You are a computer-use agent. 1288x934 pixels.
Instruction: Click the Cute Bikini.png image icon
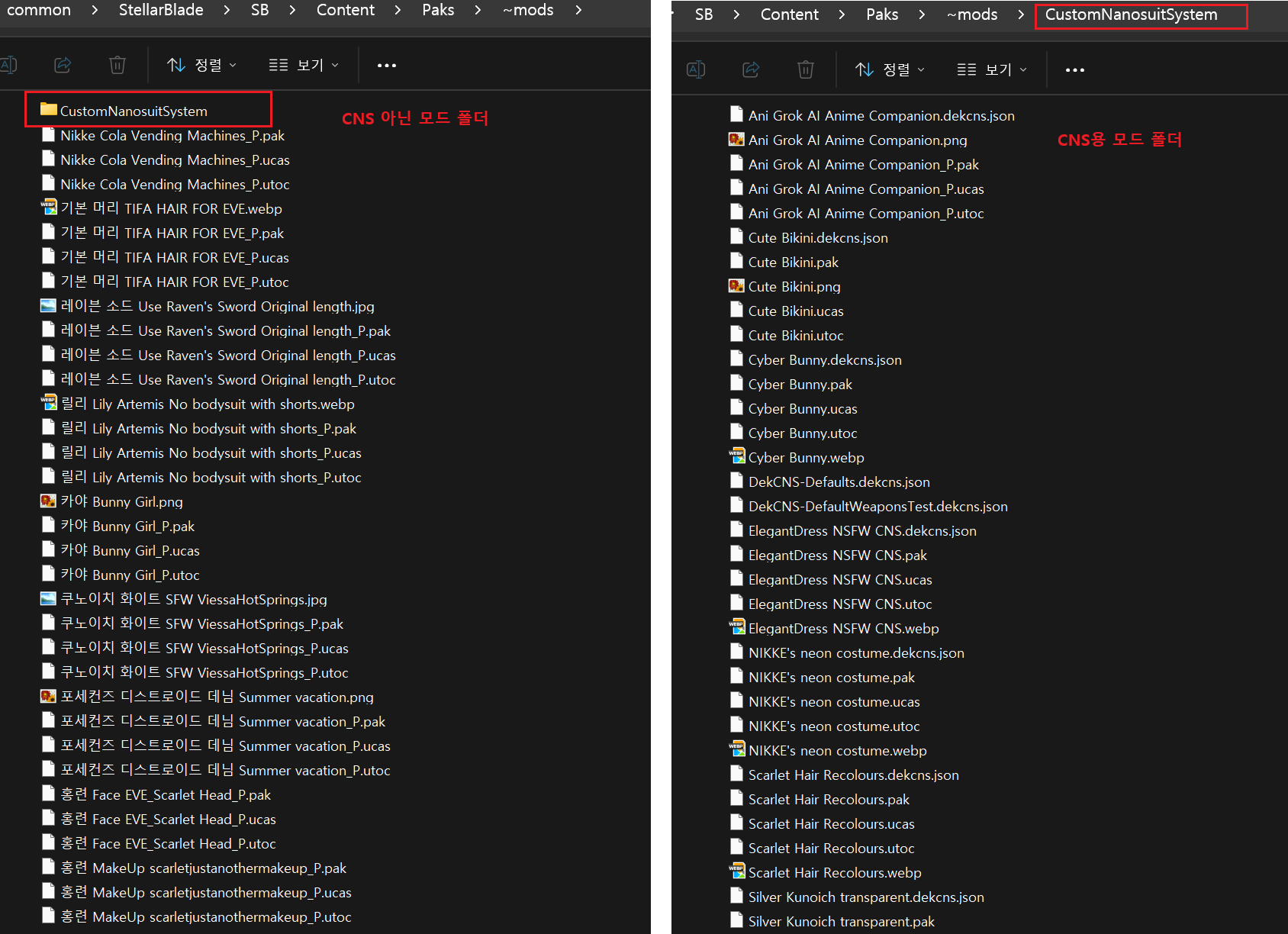pos(736,285)
